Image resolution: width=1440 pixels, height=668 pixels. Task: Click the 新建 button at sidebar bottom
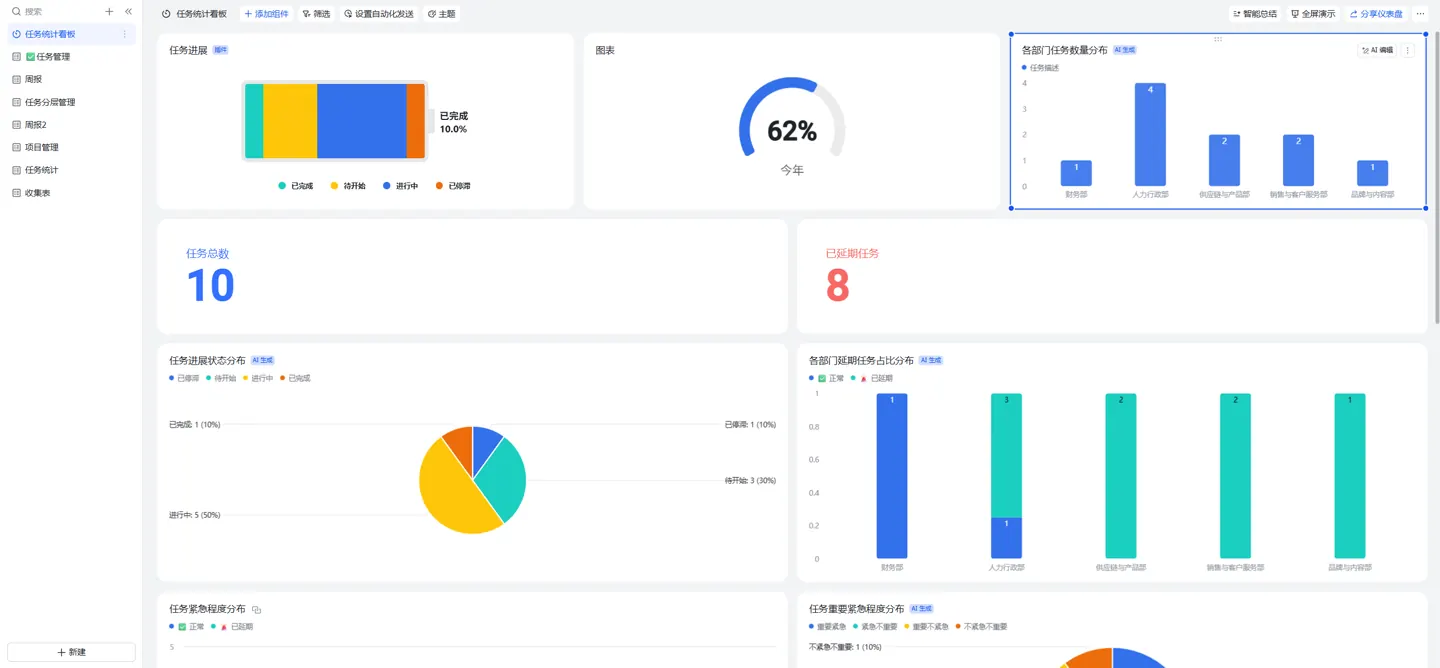71,652
